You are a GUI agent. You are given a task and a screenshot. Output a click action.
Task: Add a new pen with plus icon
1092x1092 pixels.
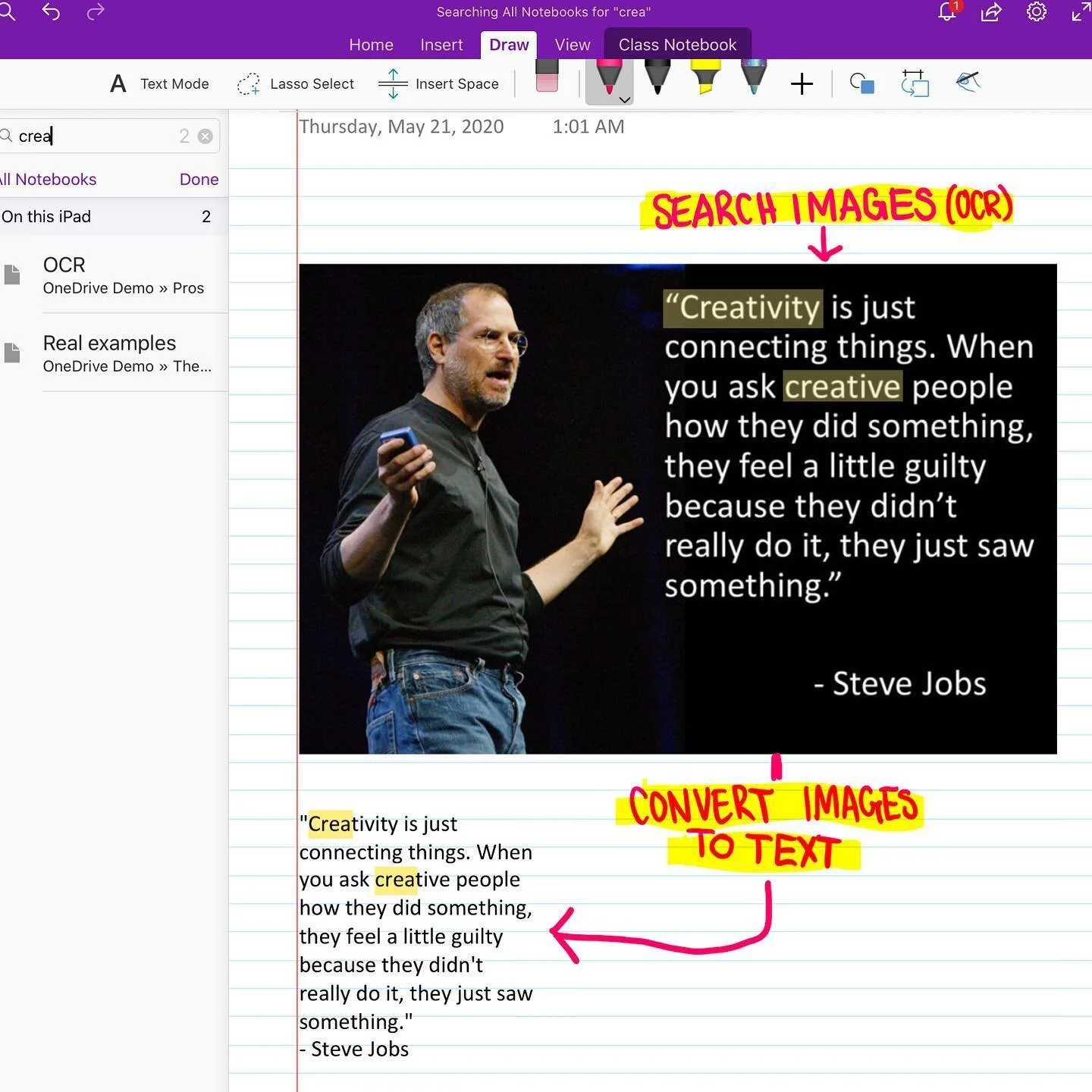[802, 83]
